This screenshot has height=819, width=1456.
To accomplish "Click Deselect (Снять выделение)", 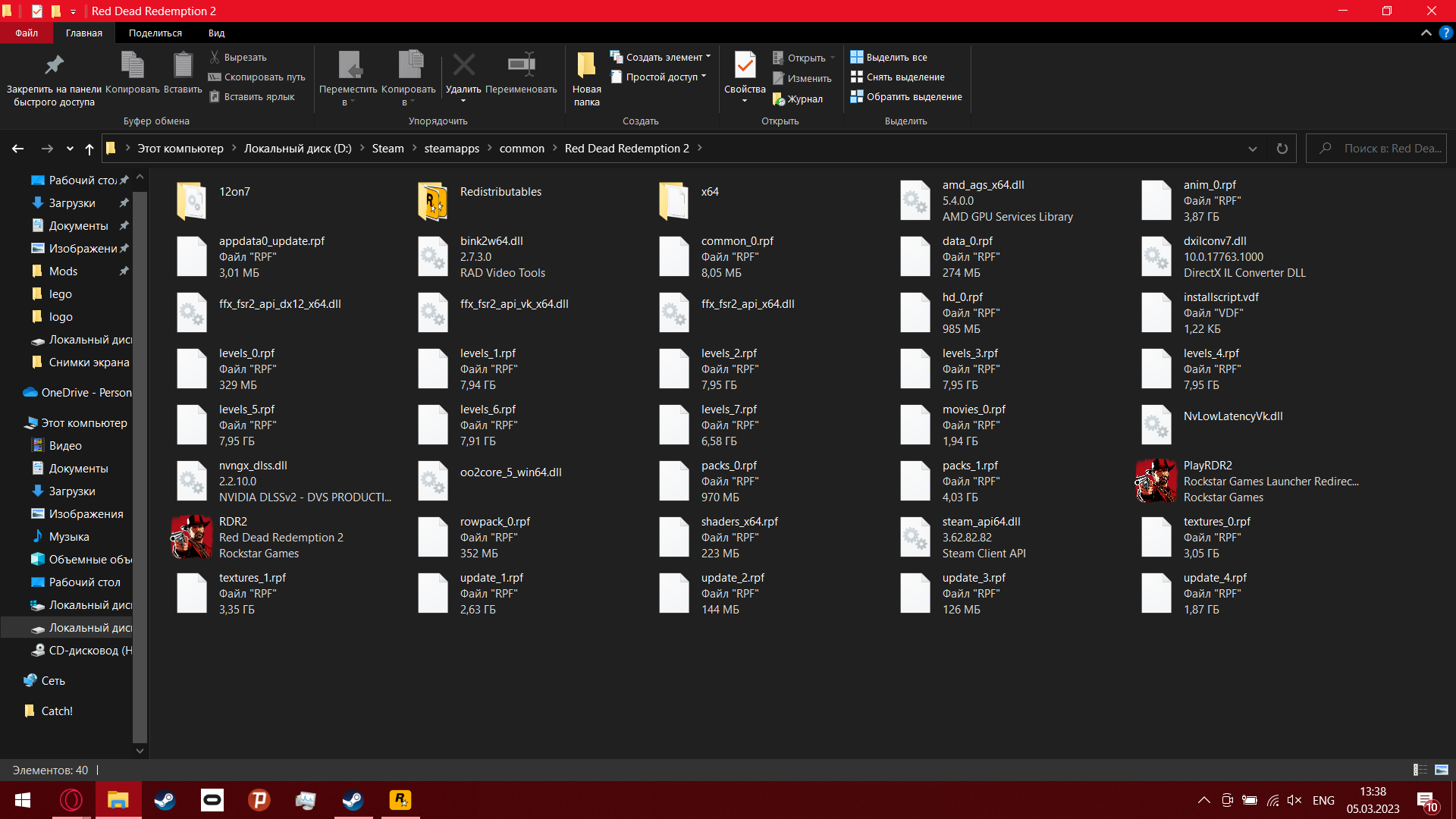I will tap(897, 77).
